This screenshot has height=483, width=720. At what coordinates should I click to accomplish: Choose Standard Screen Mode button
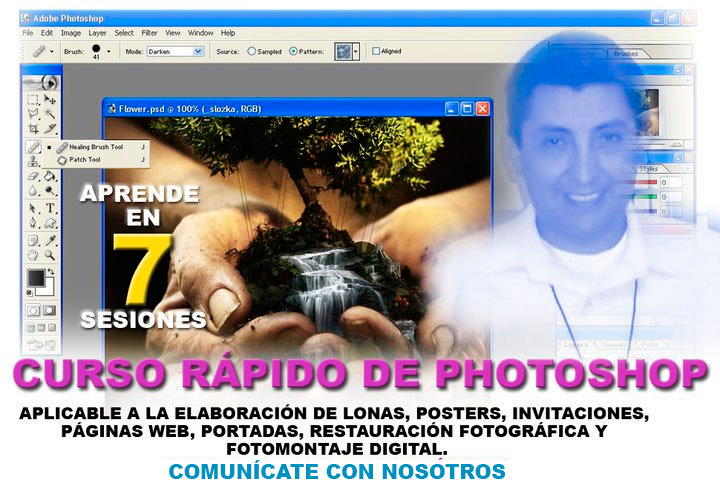click(31, 328)
